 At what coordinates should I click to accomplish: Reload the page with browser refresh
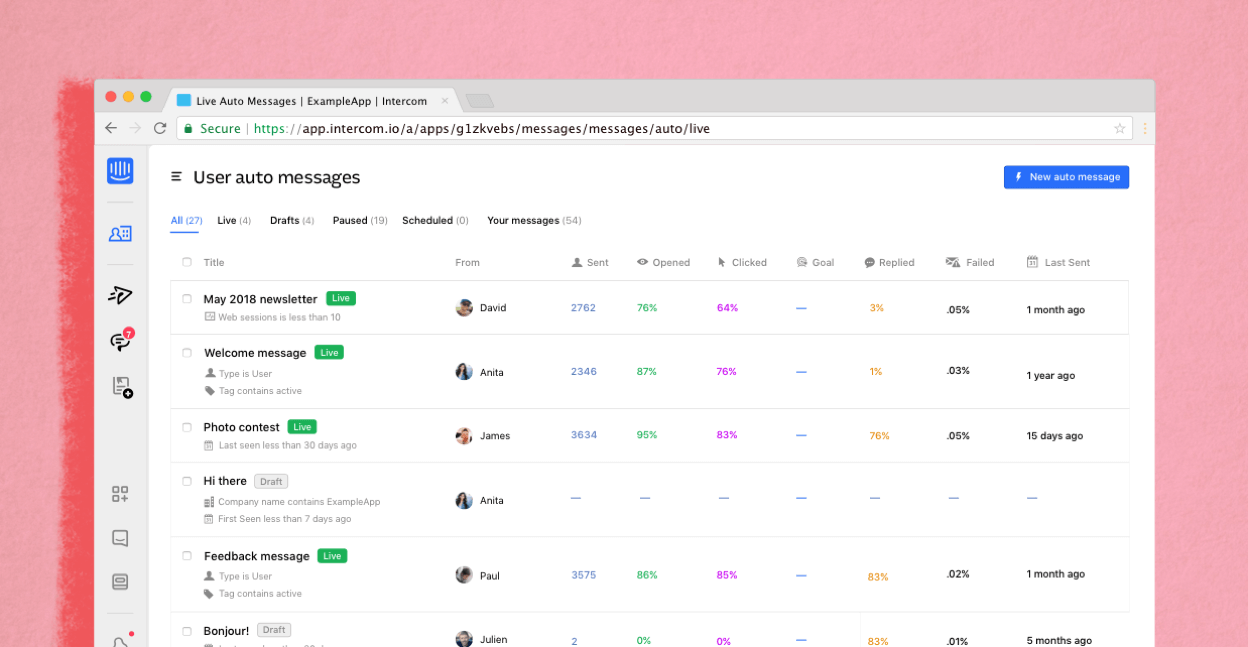click(160, 128)
